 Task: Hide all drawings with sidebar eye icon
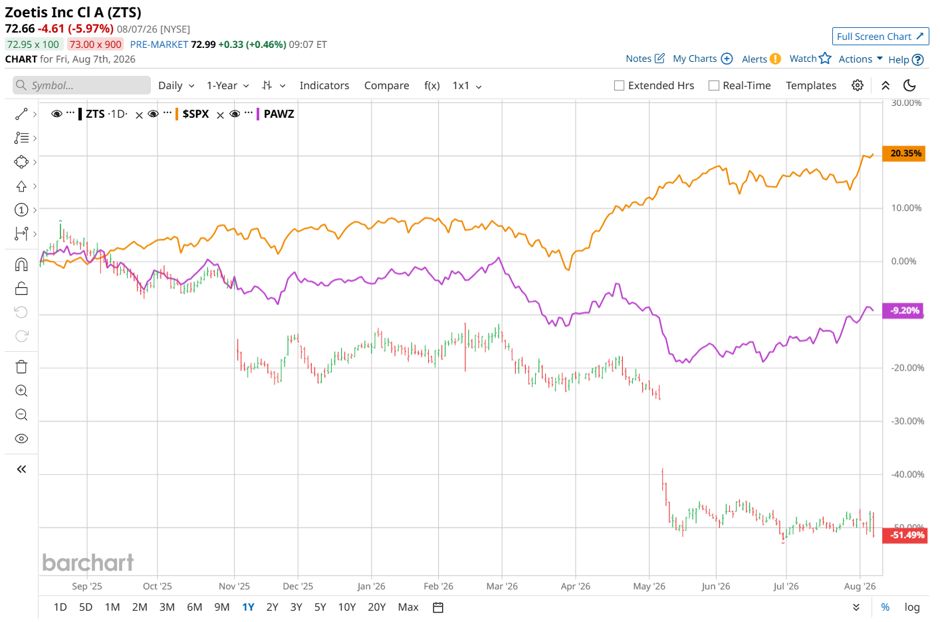click(21, 439)
